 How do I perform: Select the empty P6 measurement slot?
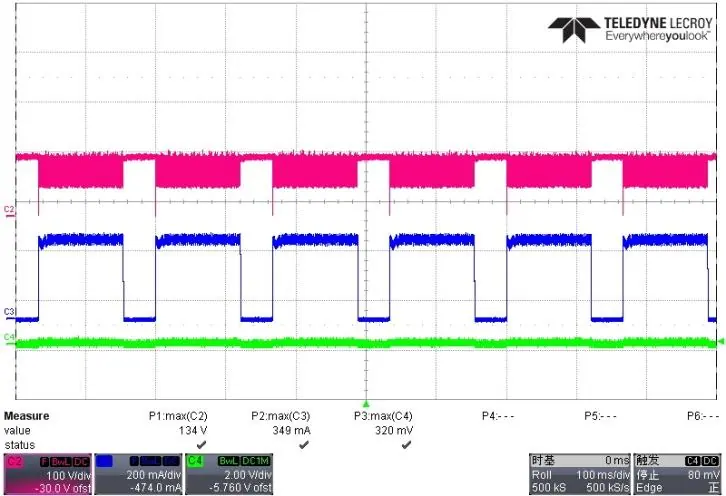point(703,416)
